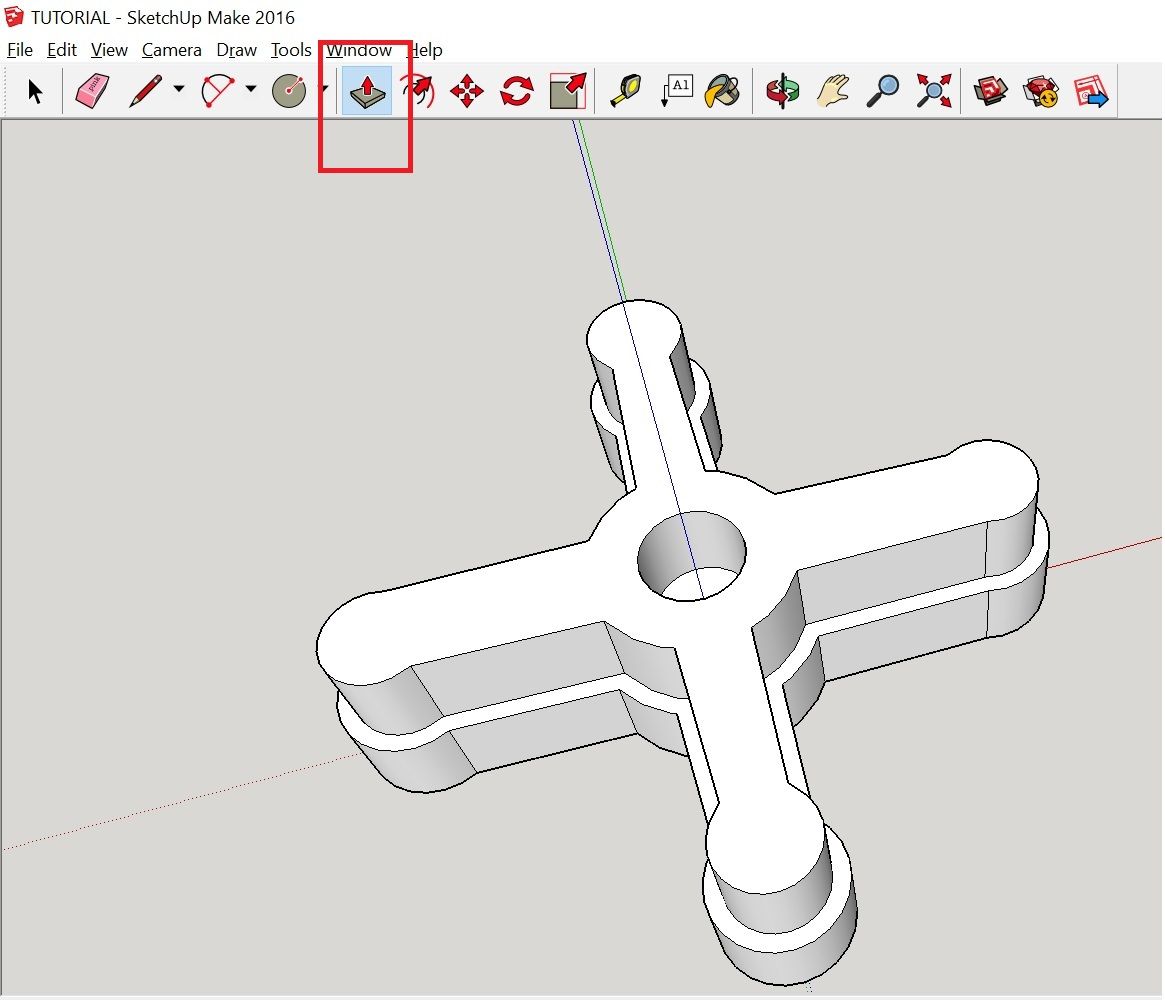Screen dimensions: 1165x1000
Task: Select the Move tool
Action: (466, 90)
